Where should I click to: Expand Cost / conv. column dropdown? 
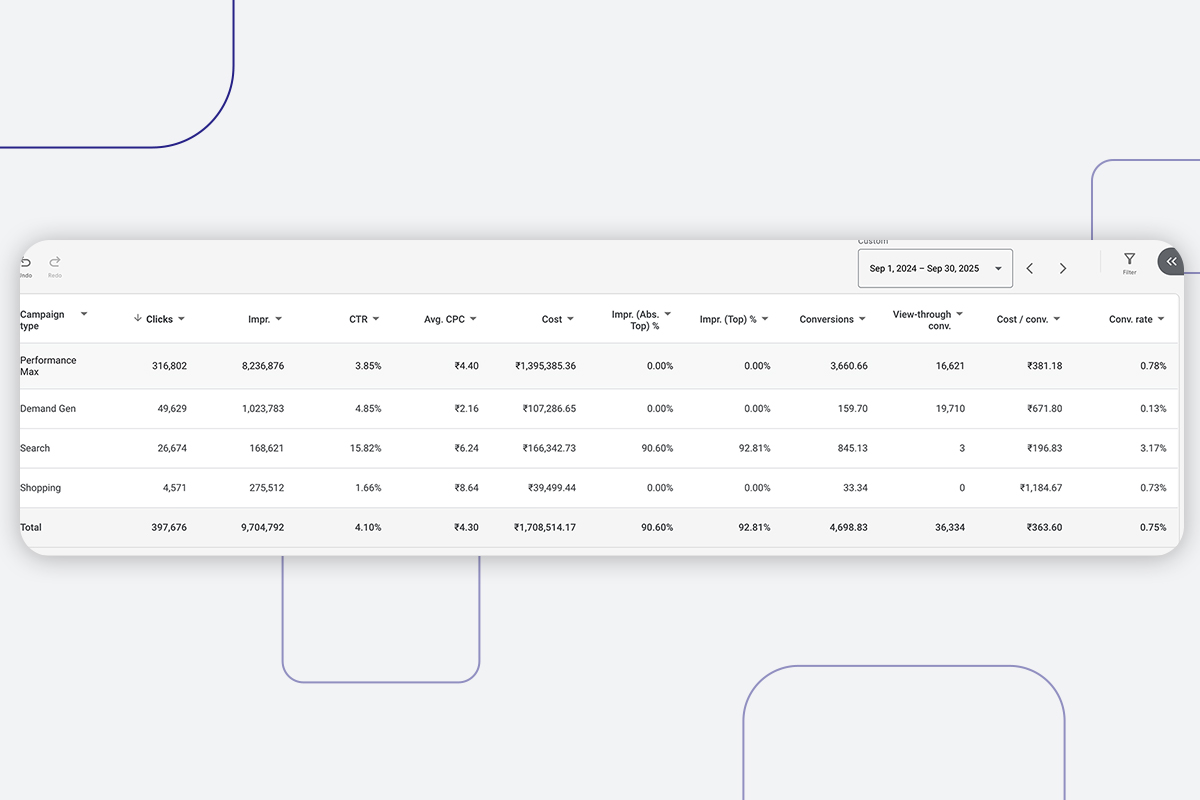1056,320
